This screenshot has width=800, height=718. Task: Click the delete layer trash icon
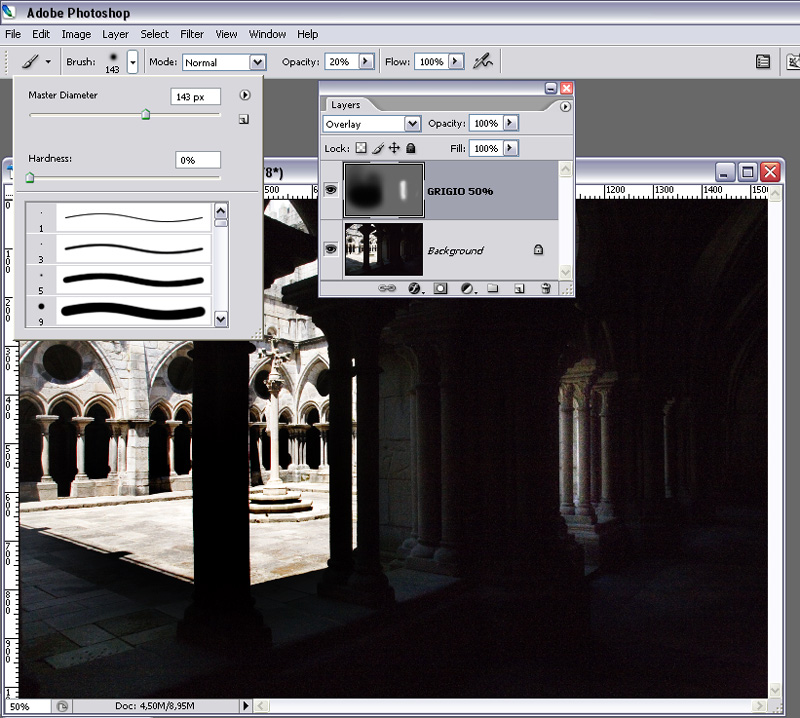(546, 288)
